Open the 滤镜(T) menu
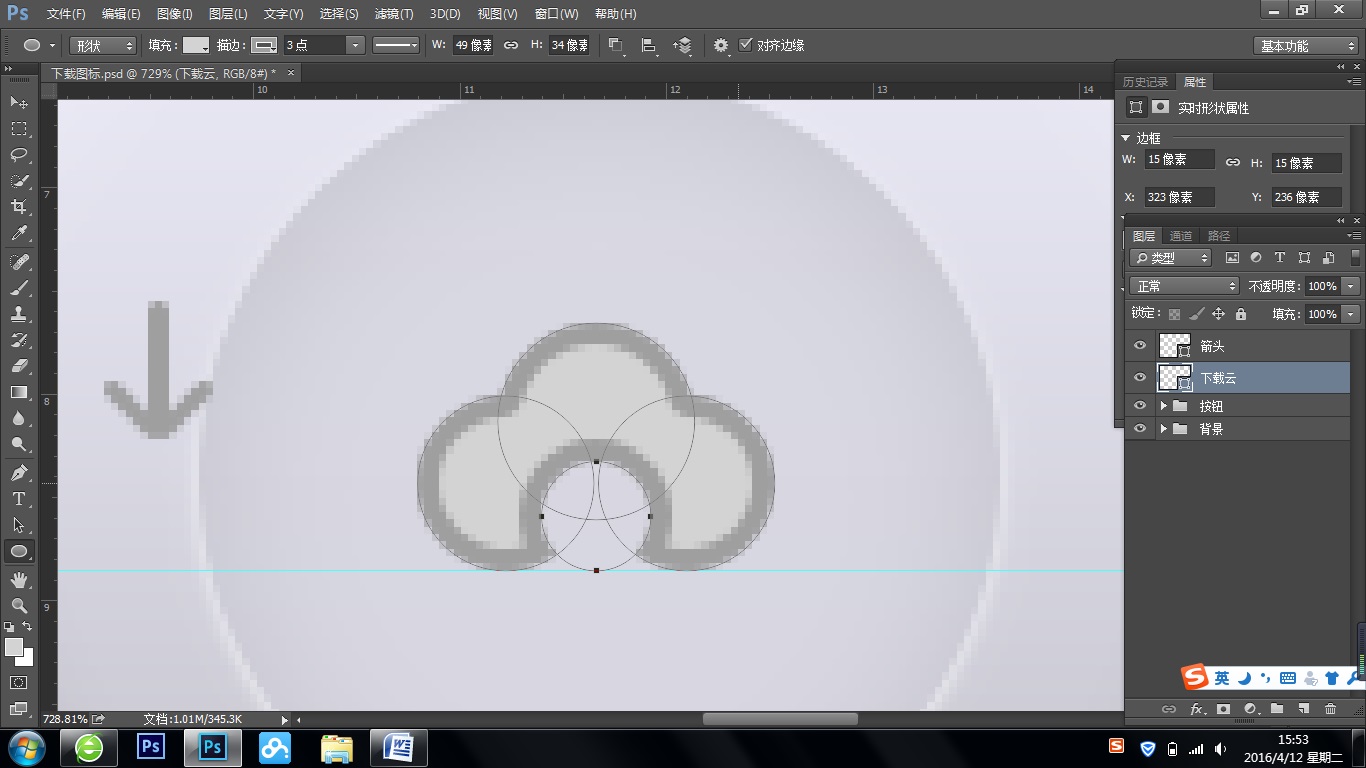1366x768 pixels. pos(393,14)
